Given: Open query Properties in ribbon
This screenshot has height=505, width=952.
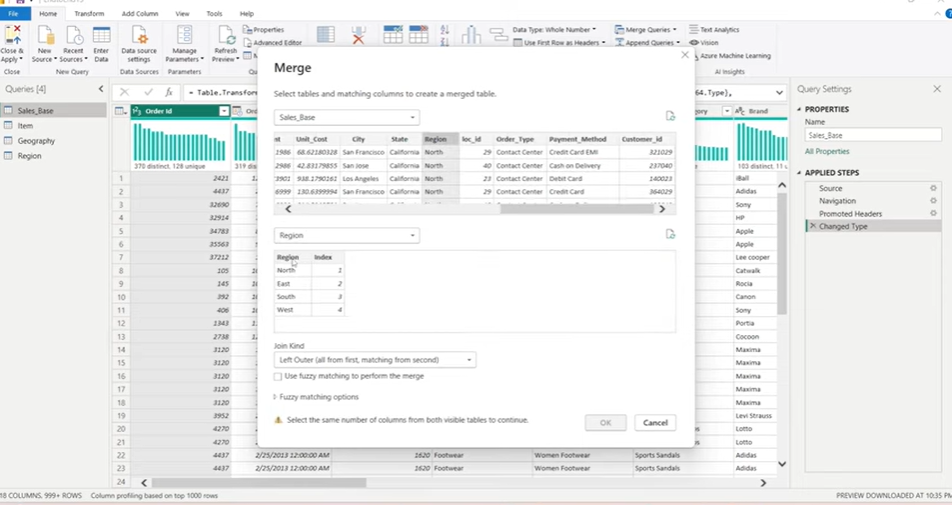Looking at the screenshot, I should tap(264, 29).
